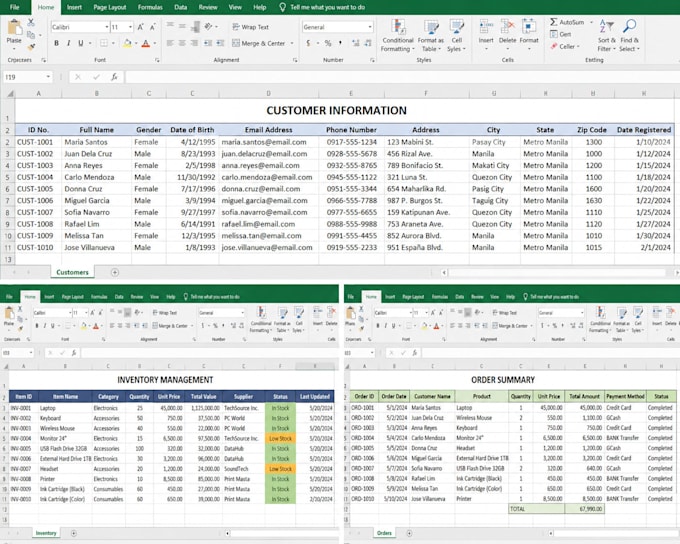Increase font size with the large A icon in the Customers window

click(141, 27)
